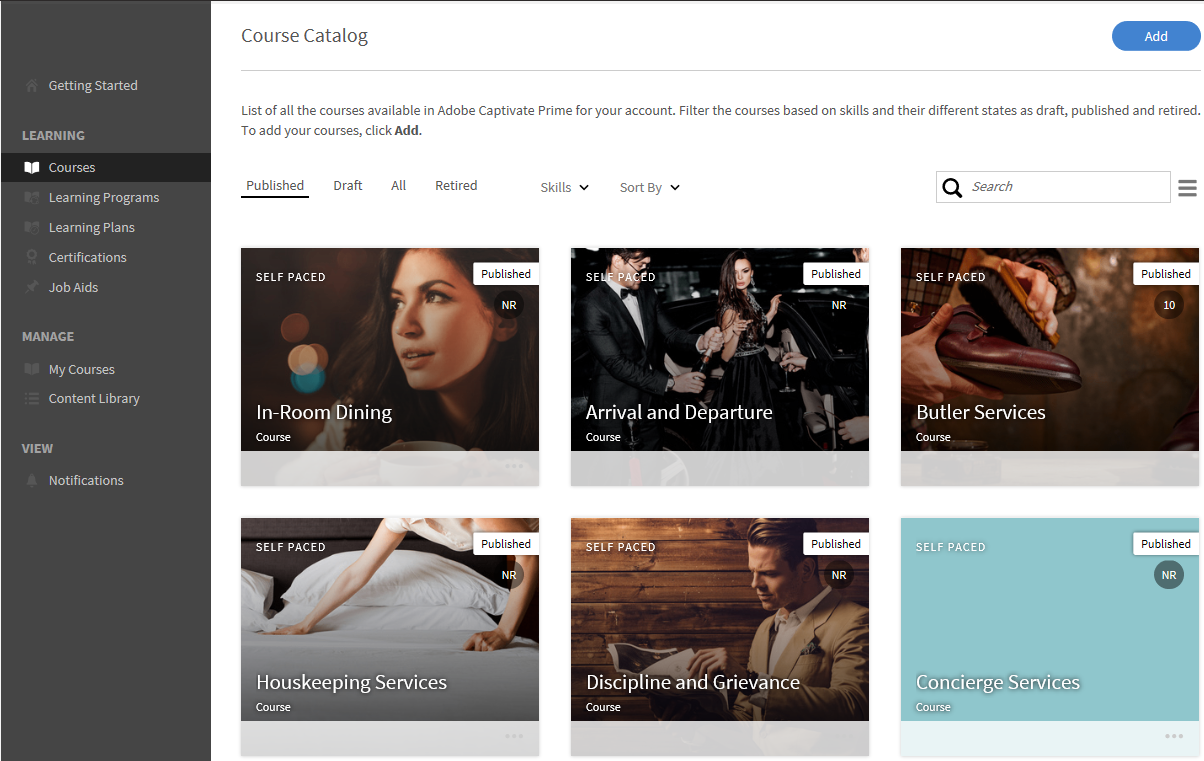The height and width of the screenshot is (761, 1204).
Task: Click the Courses book icon in sidebar
Action: pos(32,168)
